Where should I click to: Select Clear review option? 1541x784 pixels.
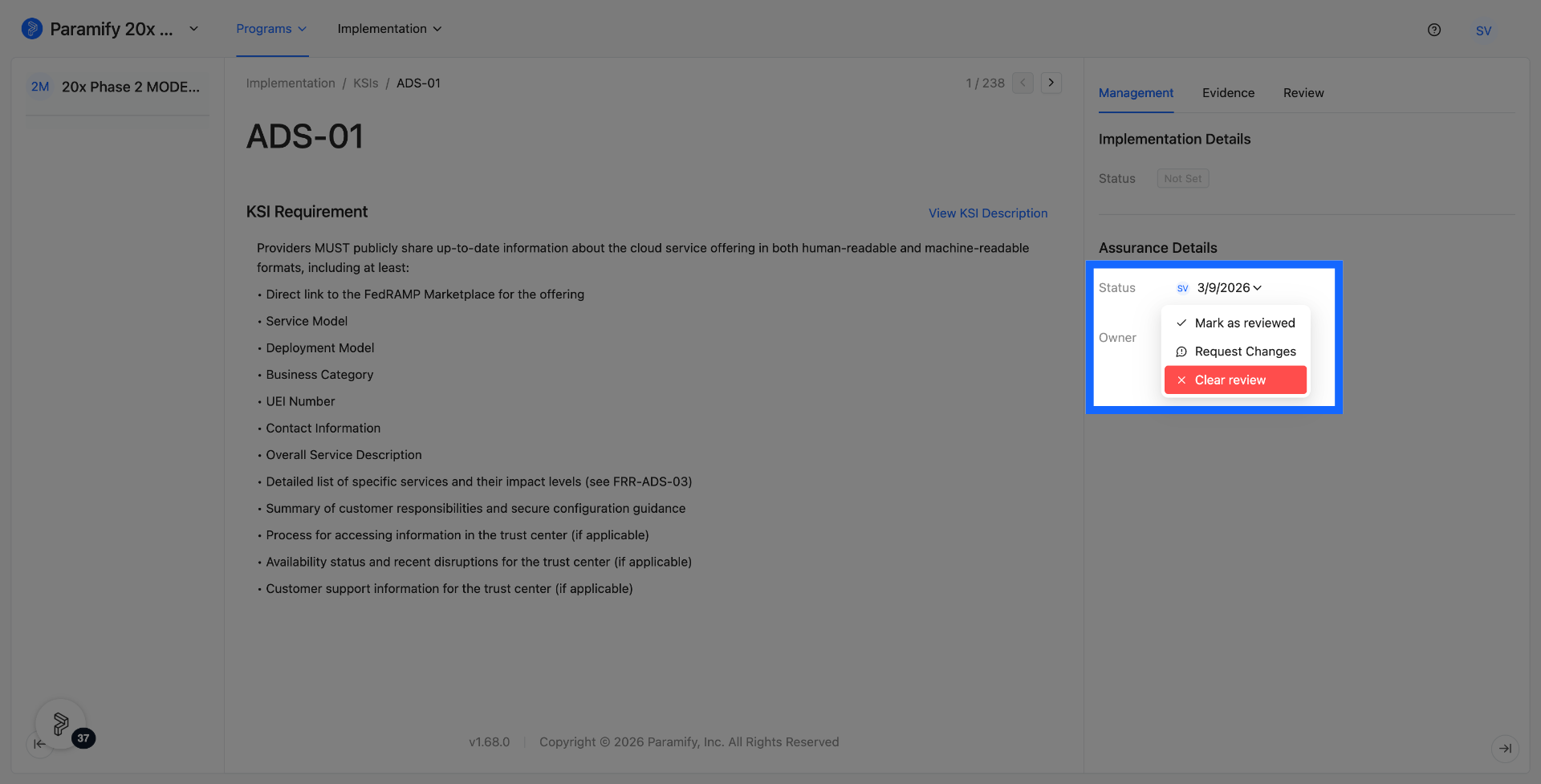pyautogui.click(x=1235, y=380)
